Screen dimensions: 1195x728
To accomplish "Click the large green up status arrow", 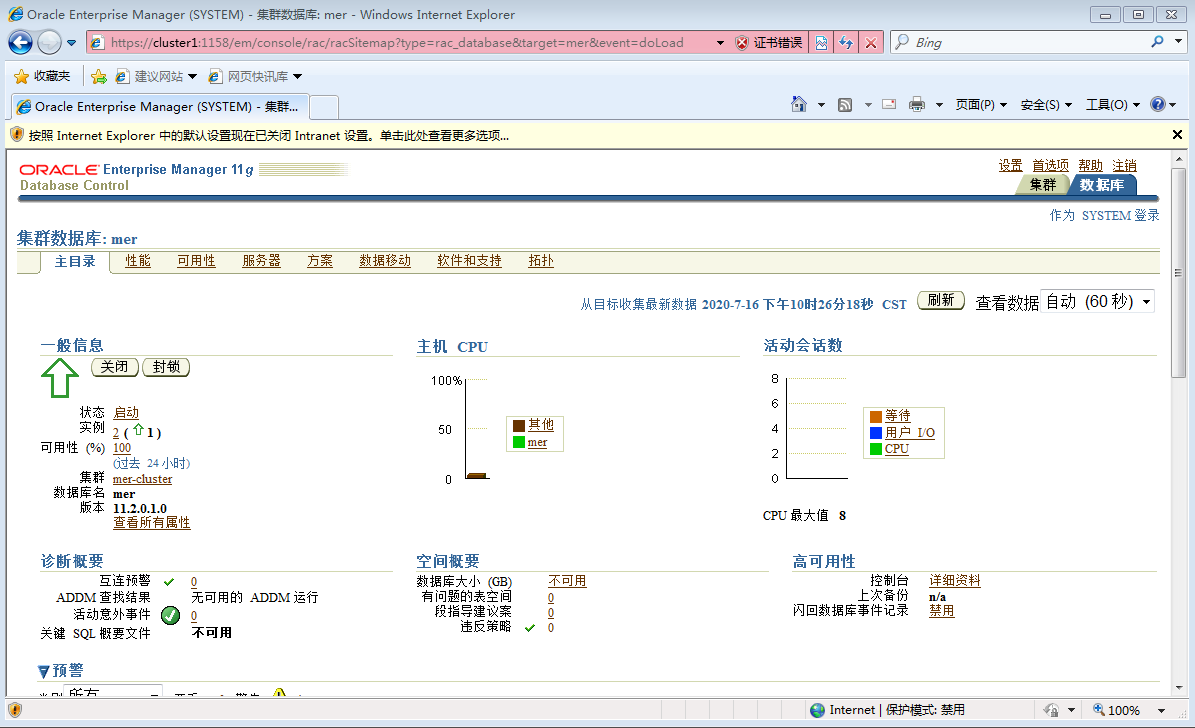I will pos(59,377).
